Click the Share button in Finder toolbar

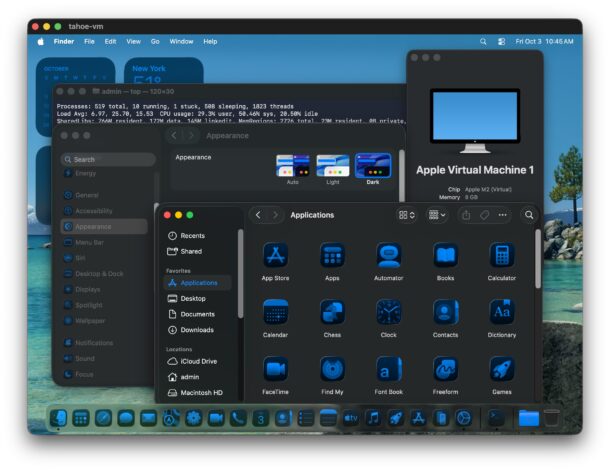(x=466, y=215)
